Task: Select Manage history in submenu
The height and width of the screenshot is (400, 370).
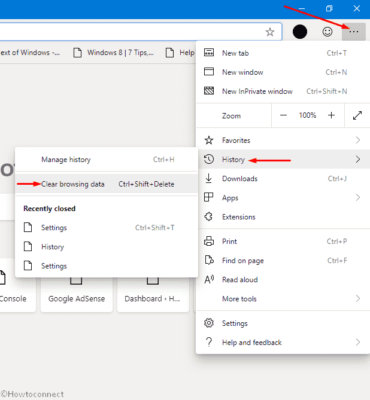Action: [x=106, y=159]
